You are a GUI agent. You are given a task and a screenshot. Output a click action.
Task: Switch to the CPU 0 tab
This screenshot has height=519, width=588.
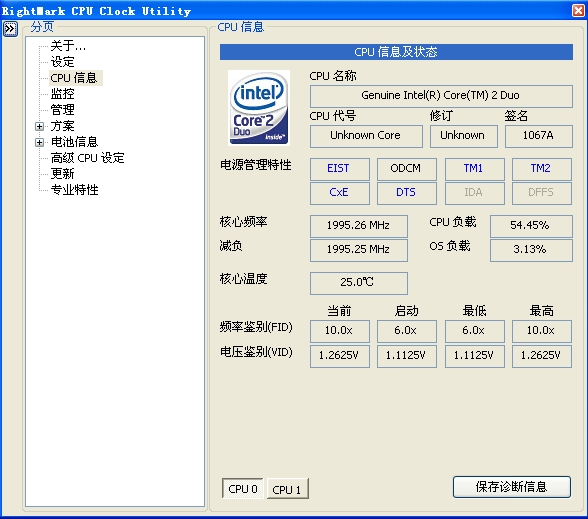(x=243, y=489)
